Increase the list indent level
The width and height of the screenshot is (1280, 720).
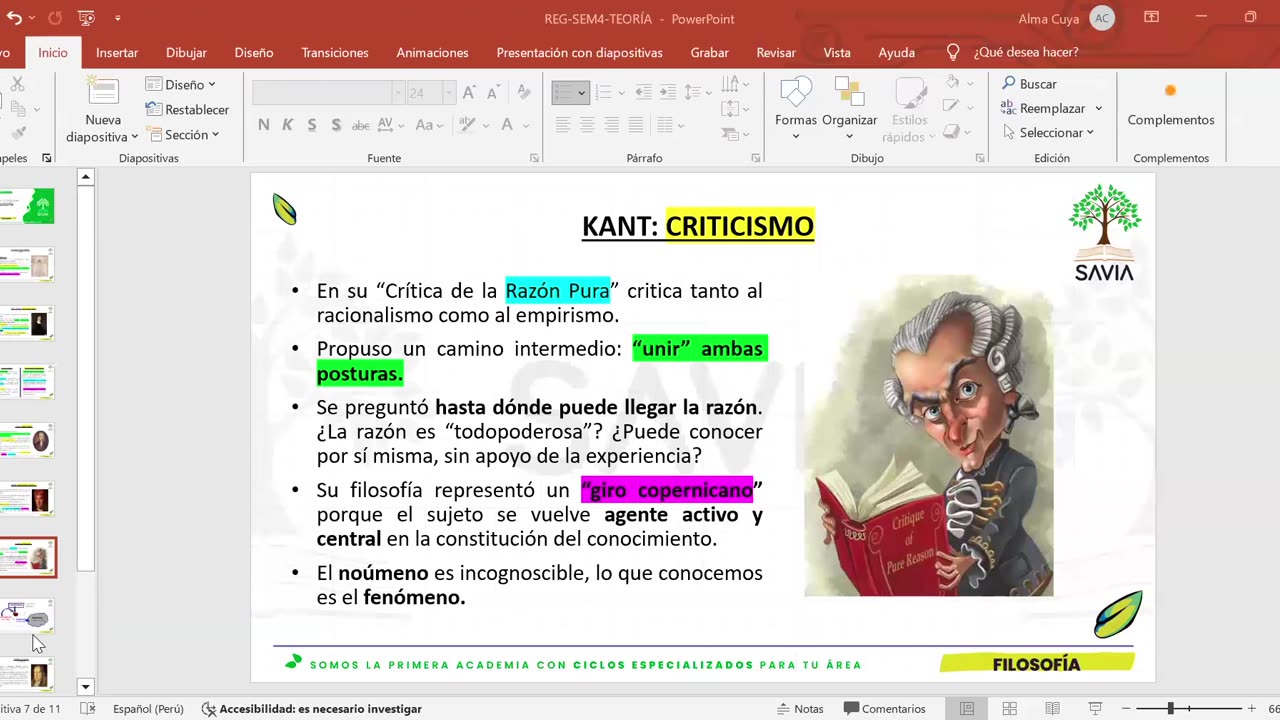click(x=667, y=93)
